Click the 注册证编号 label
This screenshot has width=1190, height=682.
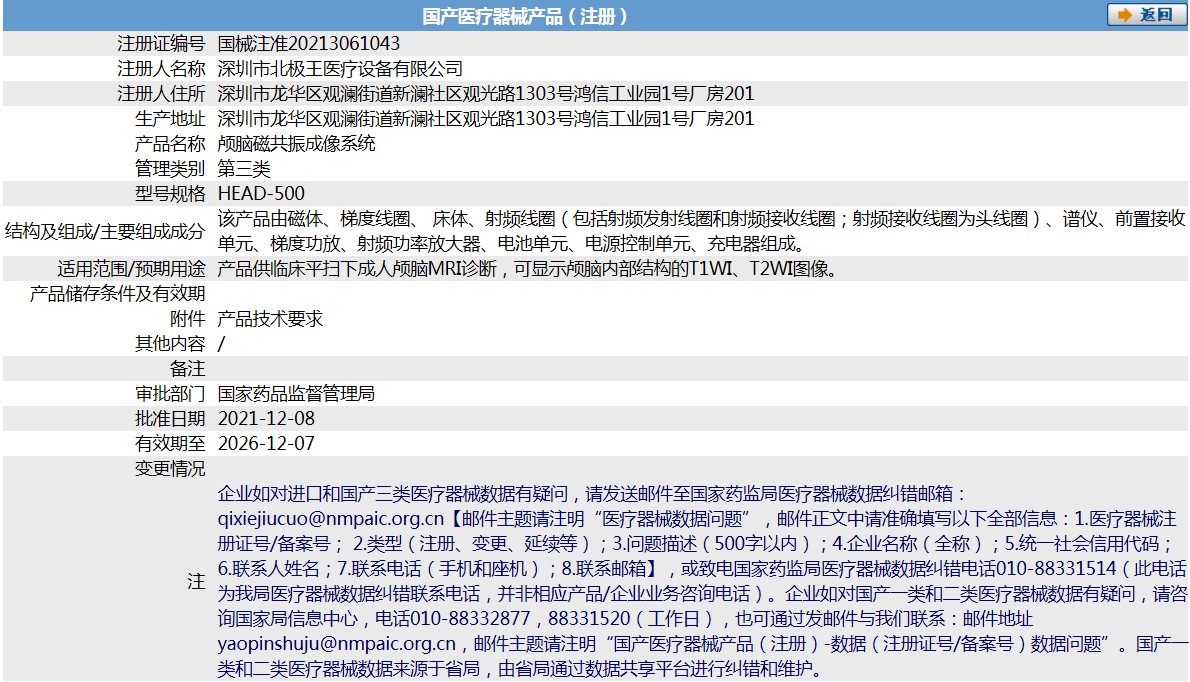[161, 44]
